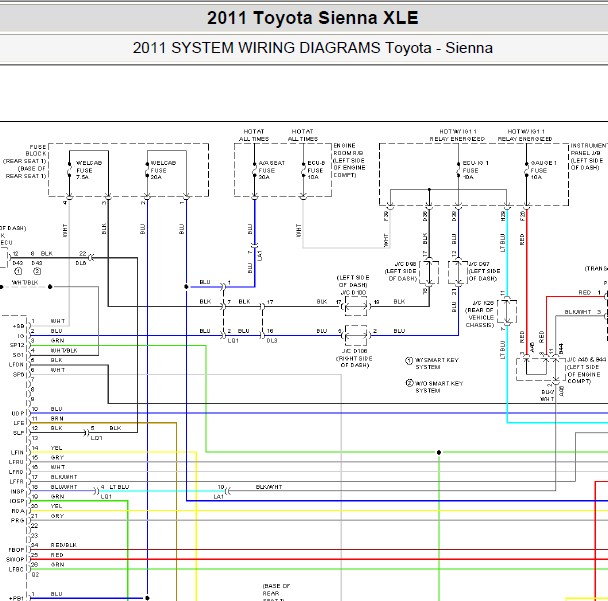
Task: Click the LFE terminal label
Action: click(19, 423)
